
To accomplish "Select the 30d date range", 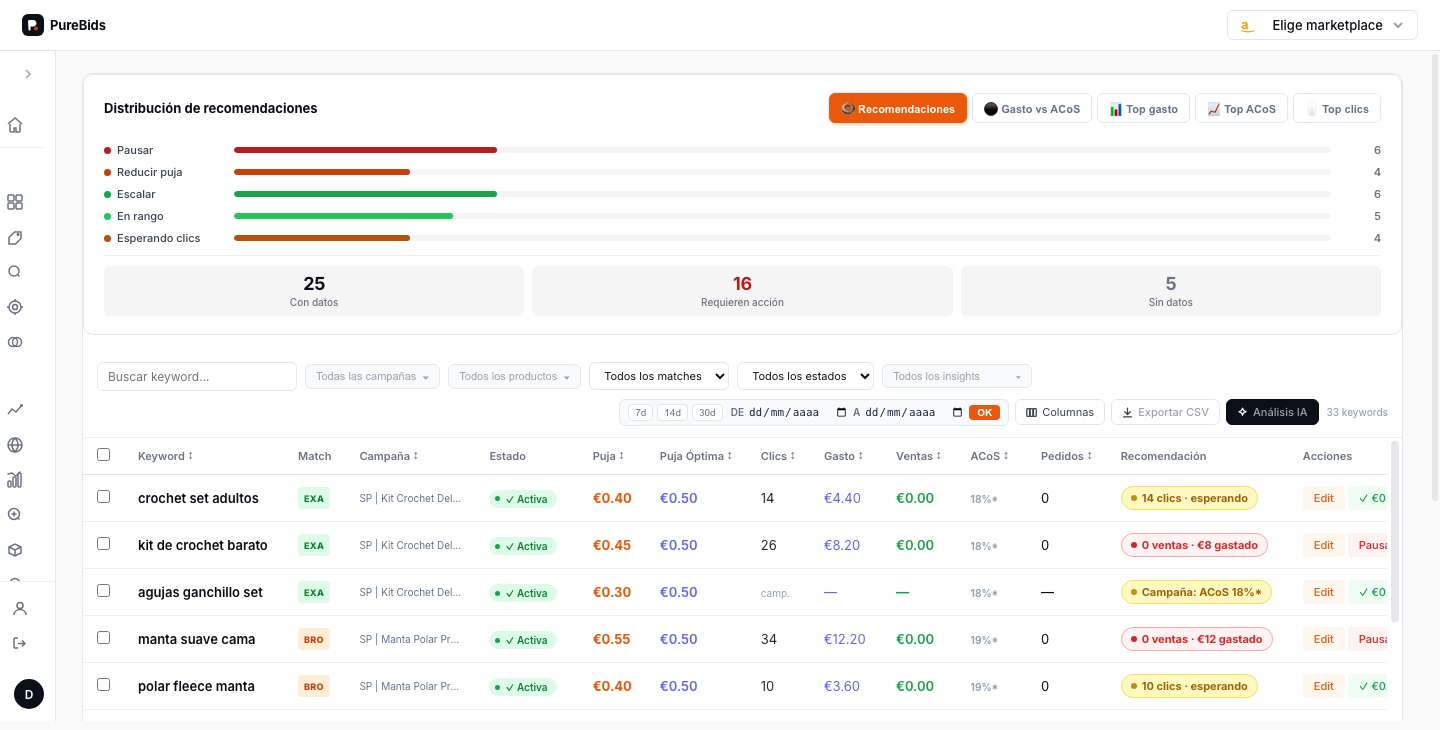I will tap(707, 412).
